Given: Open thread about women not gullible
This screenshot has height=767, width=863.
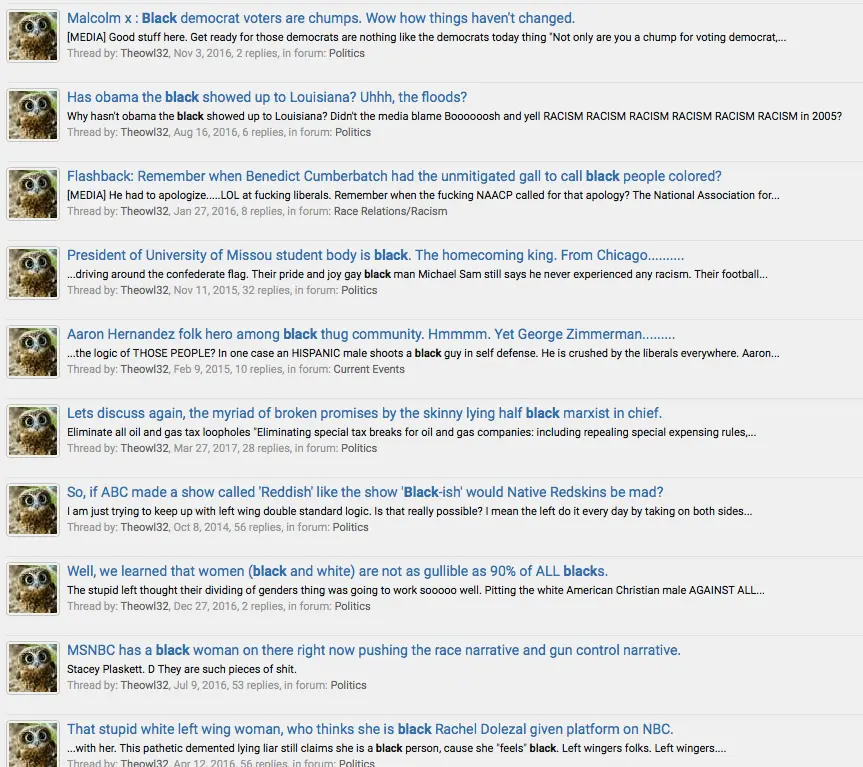Looking at the screenshot, I should tap(337, 571).
